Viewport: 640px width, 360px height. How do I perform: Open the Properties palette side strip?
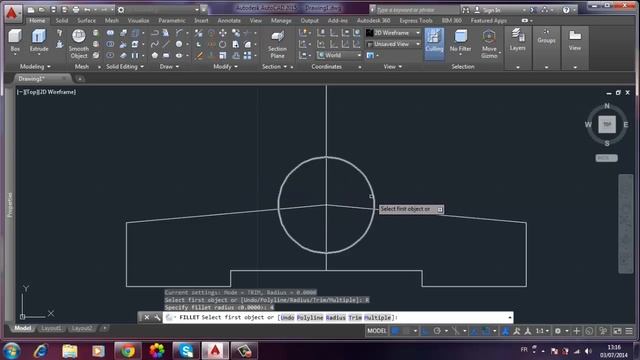click(10, 204)
